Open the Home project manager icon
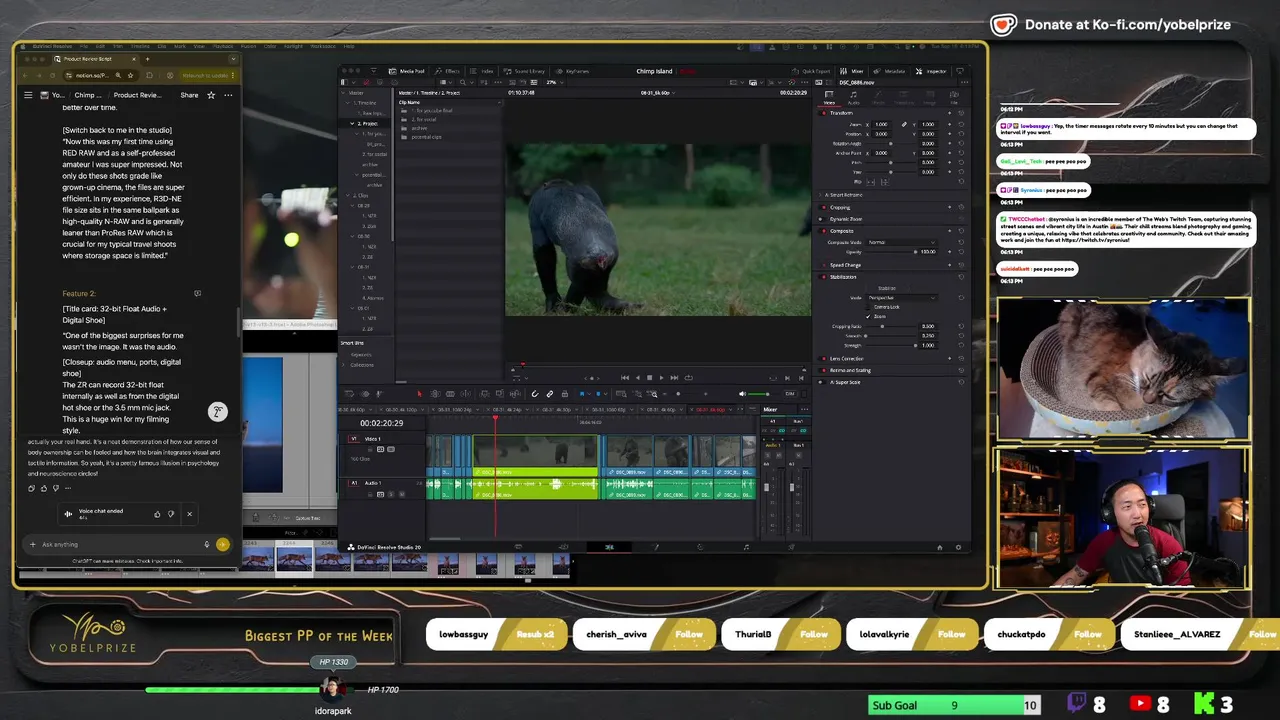Image resolution: width=1280 pixels, height=720 pixels. (939, 547)
